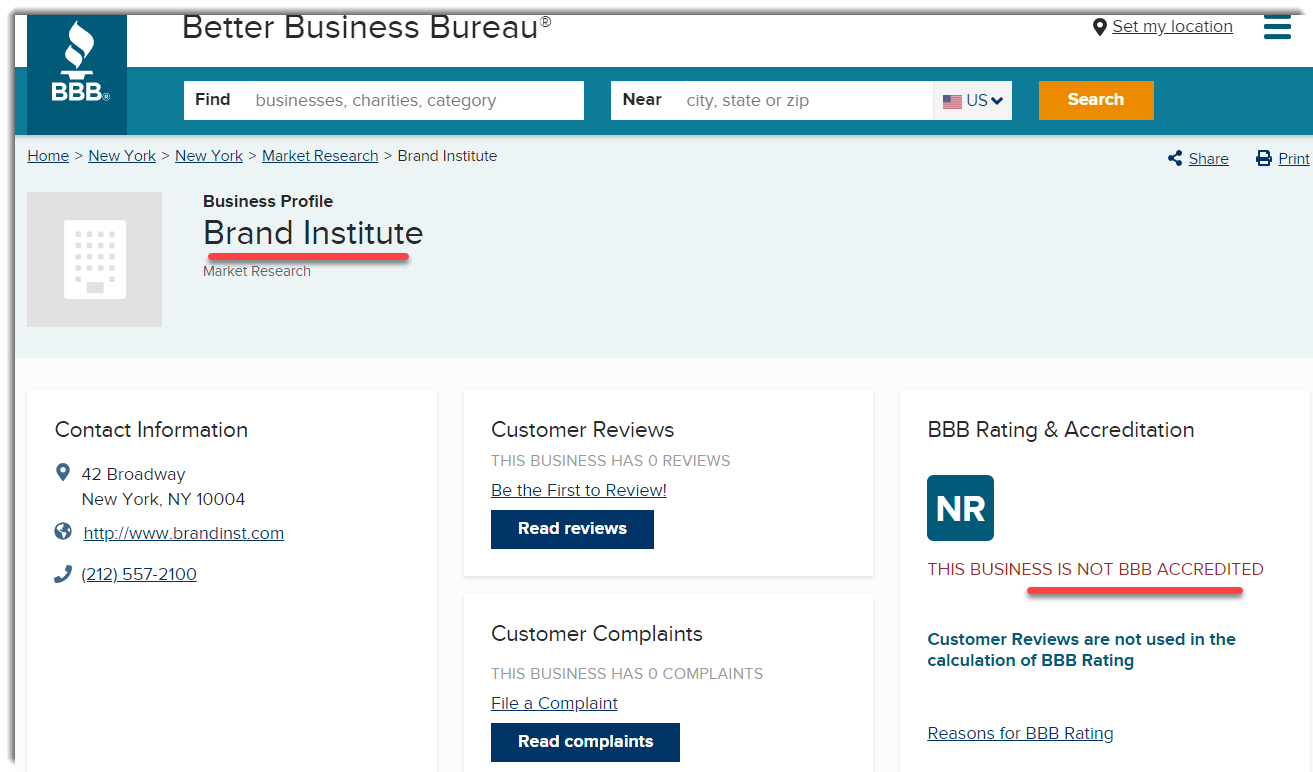
Task: Click the 42 Broadway address text
Action: [x=134, y=474]
